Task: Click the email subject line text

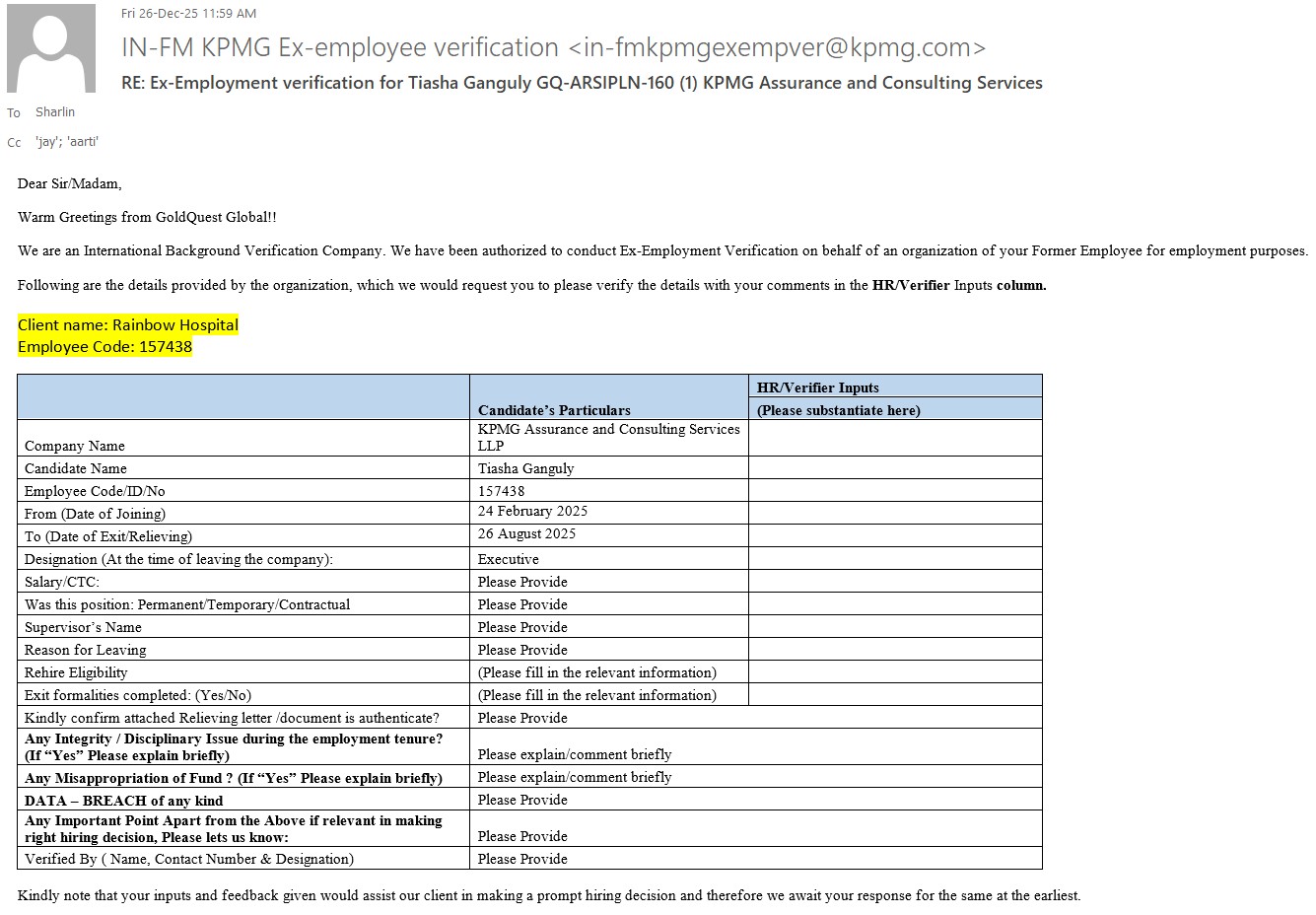Action: click(x=582, y=83)
